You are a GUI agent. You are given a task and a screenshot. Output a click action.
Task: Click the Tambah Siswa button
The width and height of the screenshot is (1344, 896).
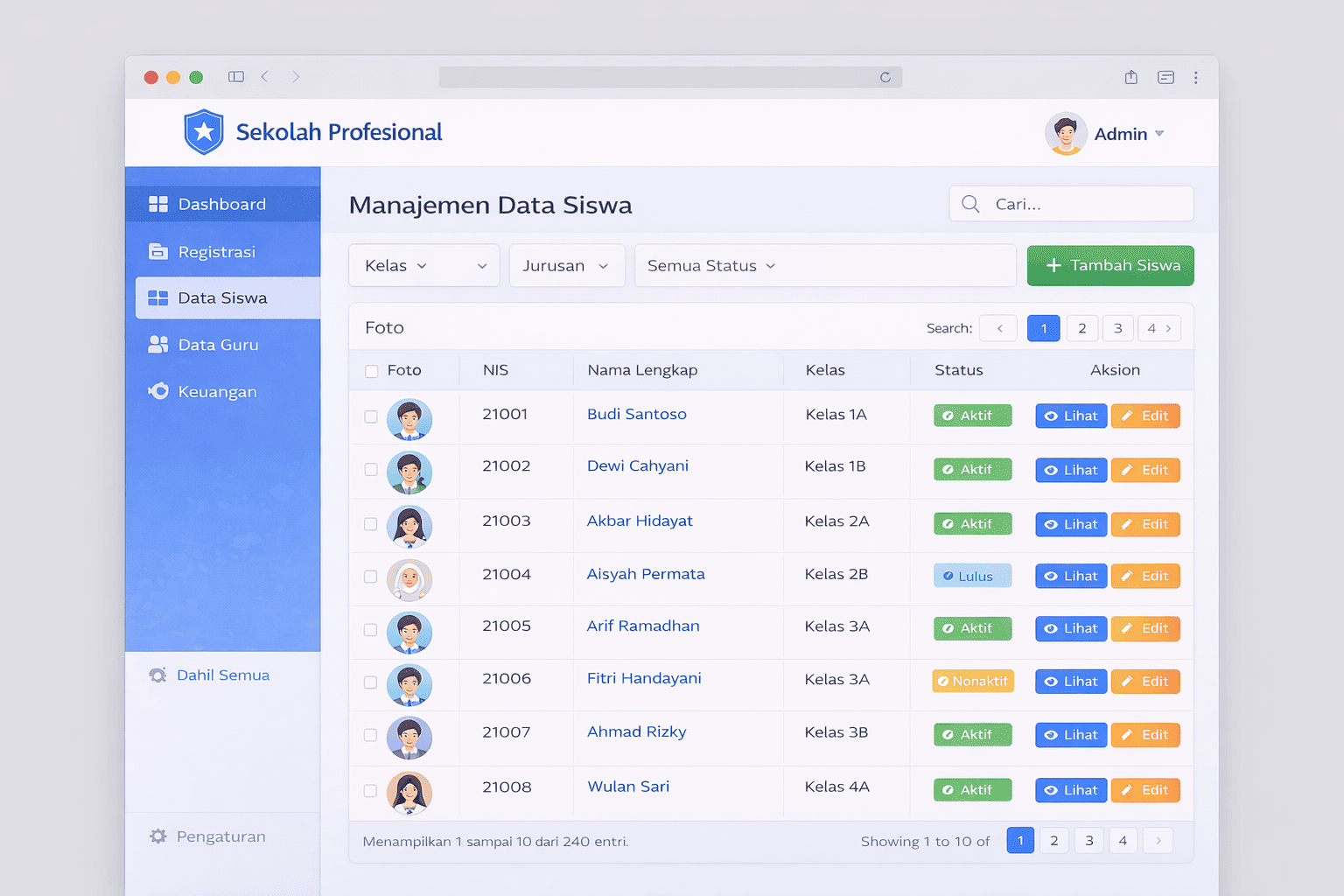pyautogui.click(x=1109, y=266)
